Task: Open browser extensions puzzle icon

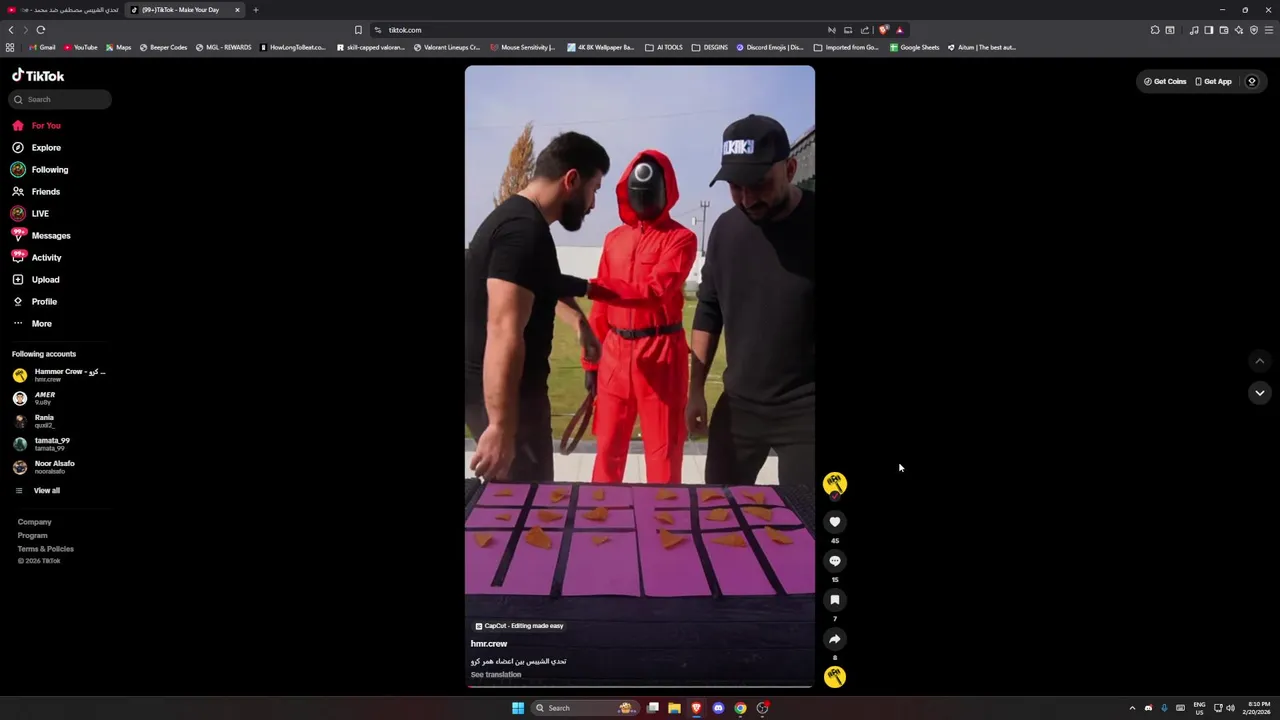Action: [1155, 30]
